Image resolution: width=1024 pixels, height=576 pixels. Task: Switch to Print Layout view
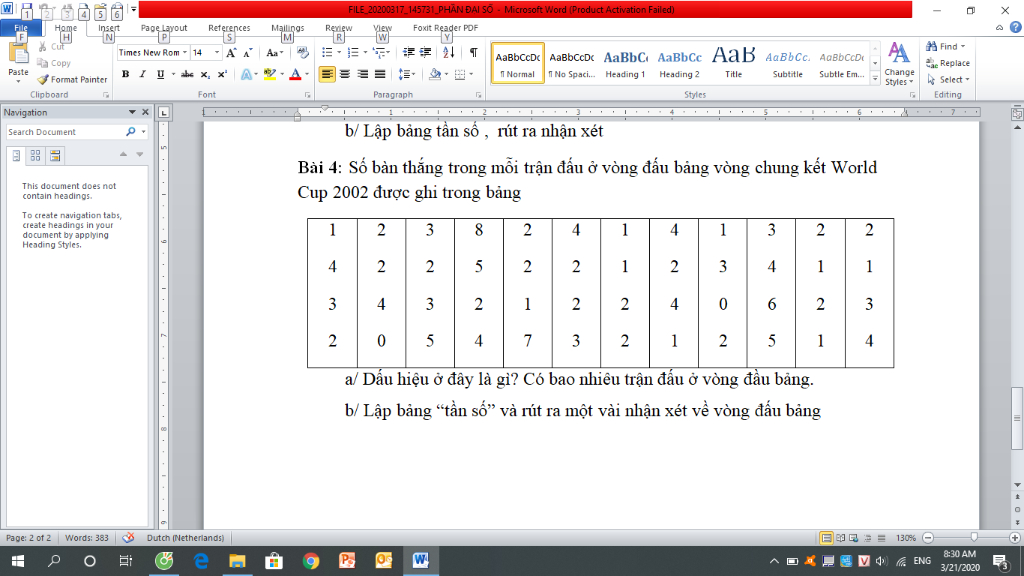point(826,538)
